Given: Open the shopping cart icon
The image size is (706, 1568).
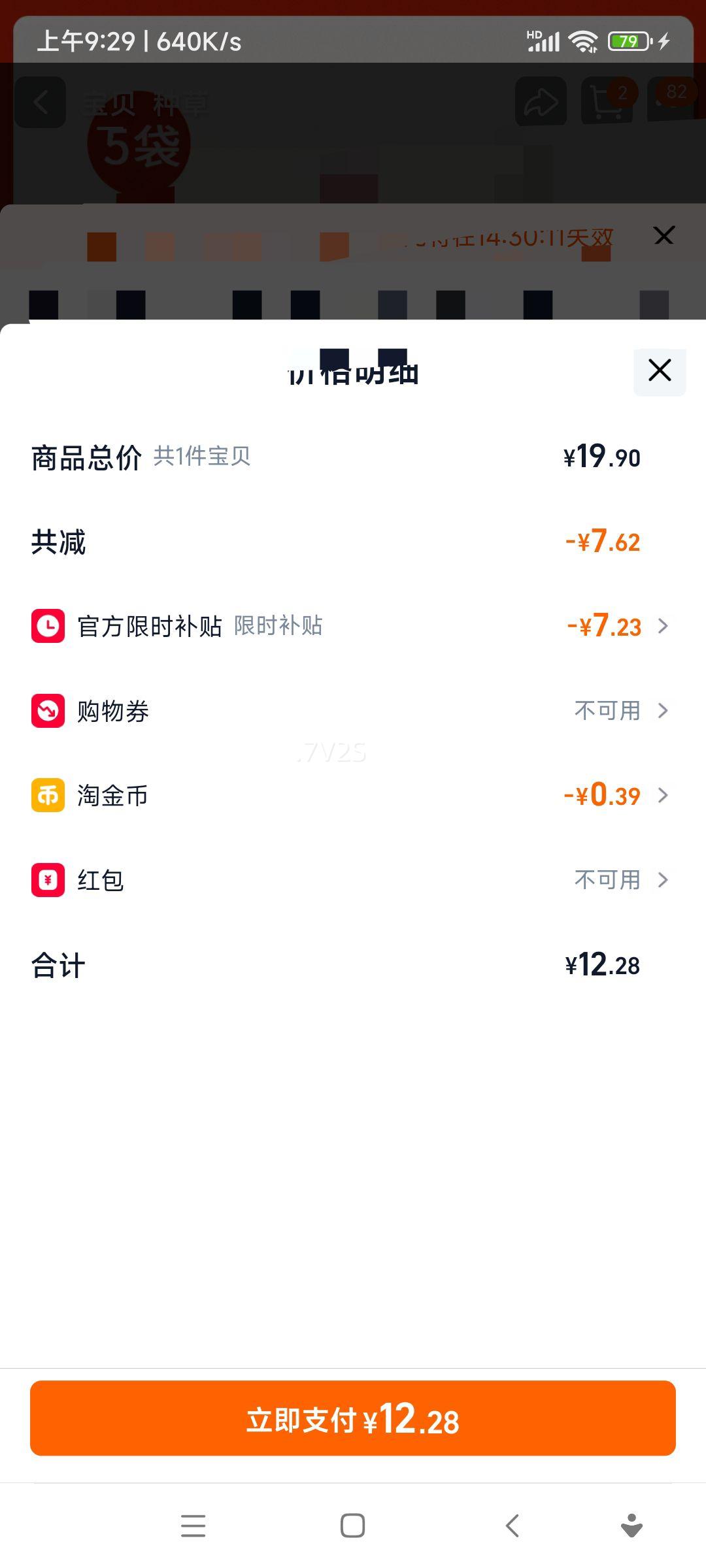Looking at the screenshot, I should (x=607, y=102).
